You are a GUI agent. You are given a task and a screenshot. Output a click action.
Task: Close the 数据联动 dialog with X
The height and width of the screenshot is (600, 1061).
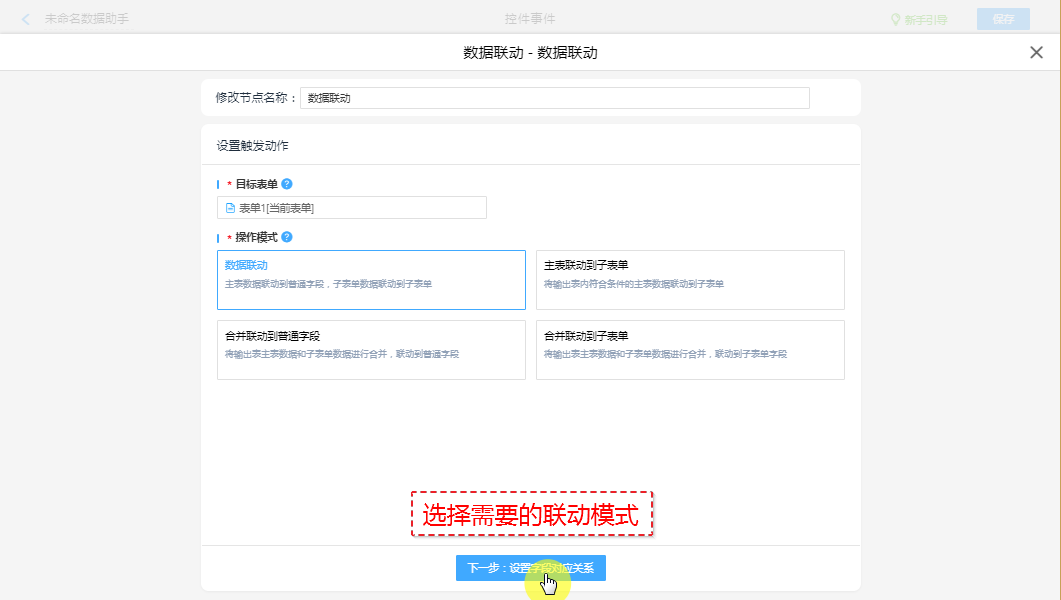tap(1036, 53)
